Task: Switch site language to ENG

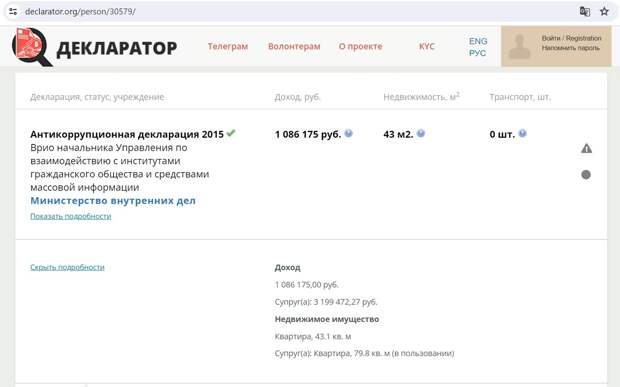Action: [x=478, y=41]
